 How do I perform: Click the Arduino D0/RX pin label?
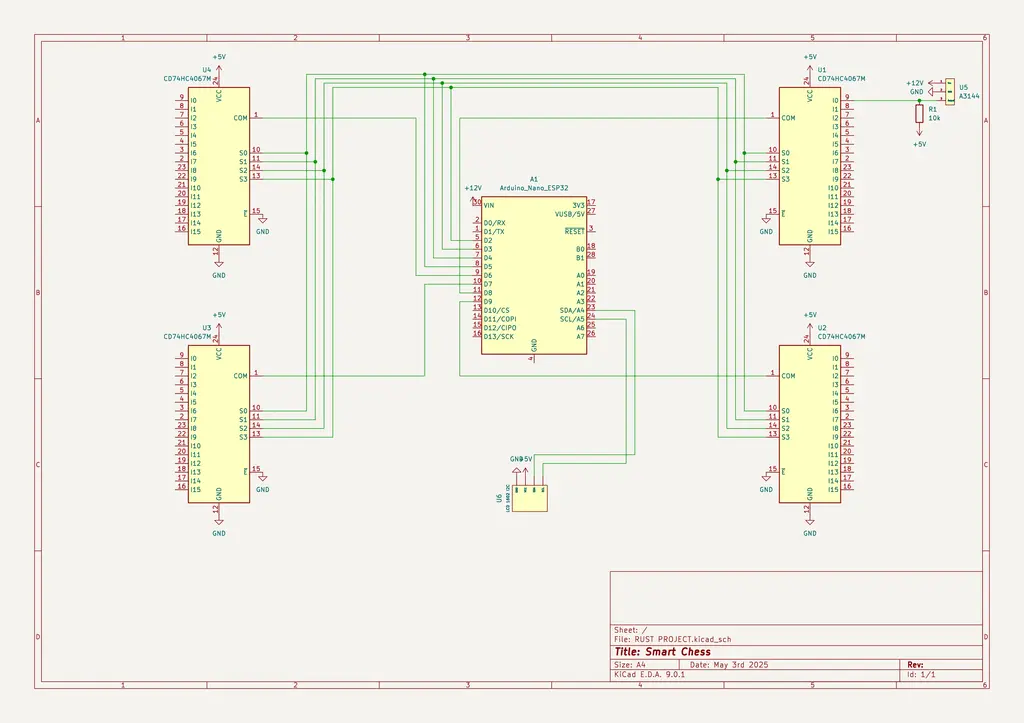point(494,223)
